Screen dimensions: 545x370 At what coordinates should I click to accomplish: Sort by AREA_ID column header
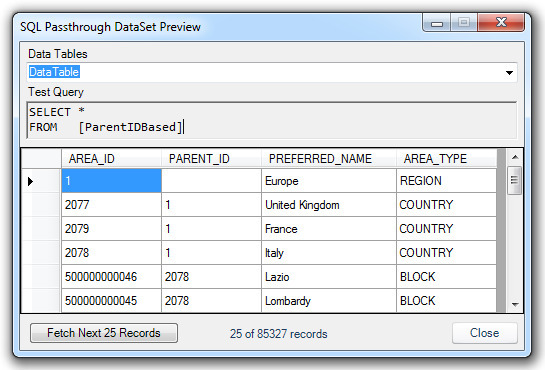(111, 159)
